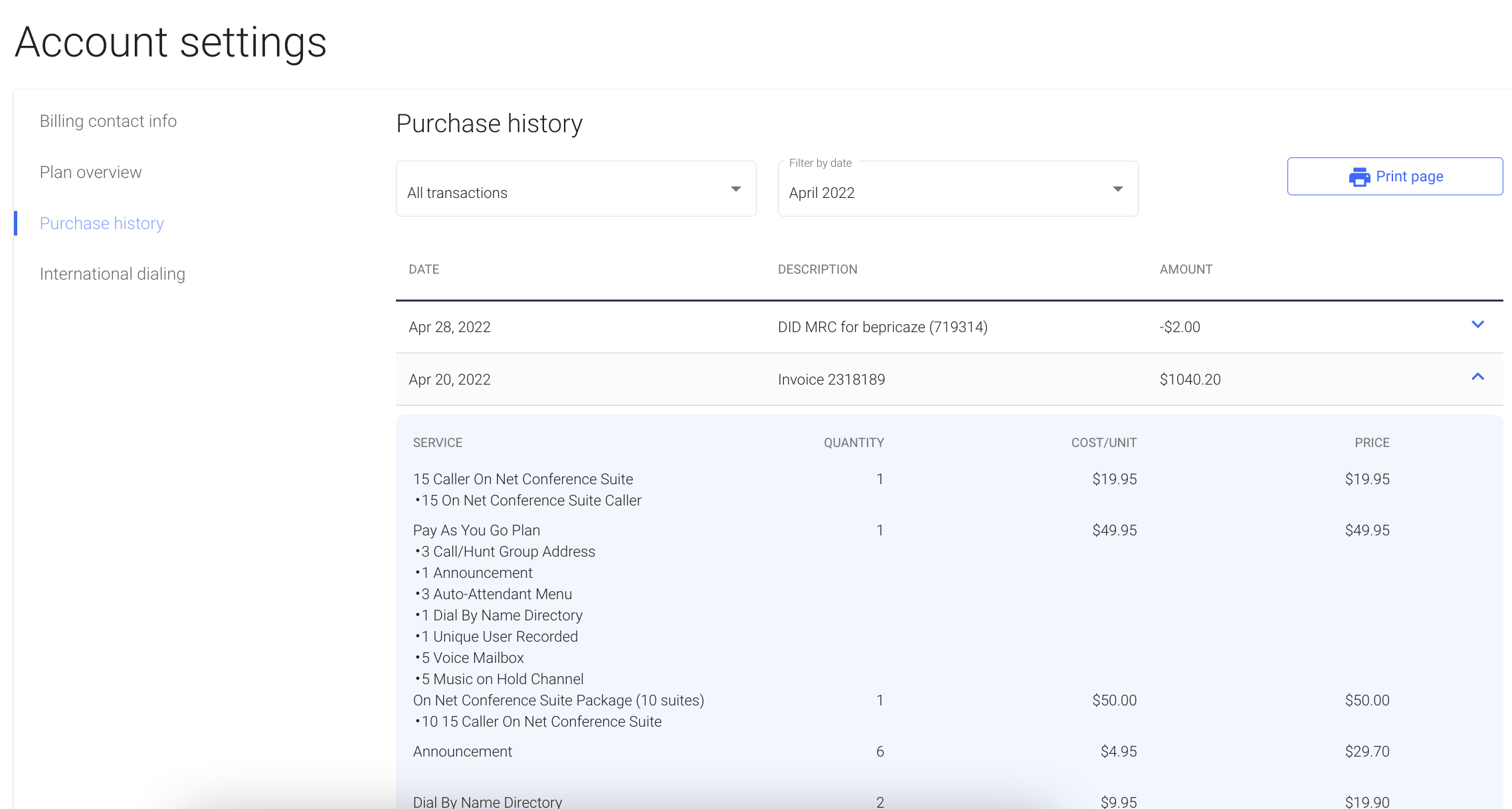The width and height of the screenshot is (1512, 809).
Task: Click the PRICE column header
Action: tap(1372, 442)
